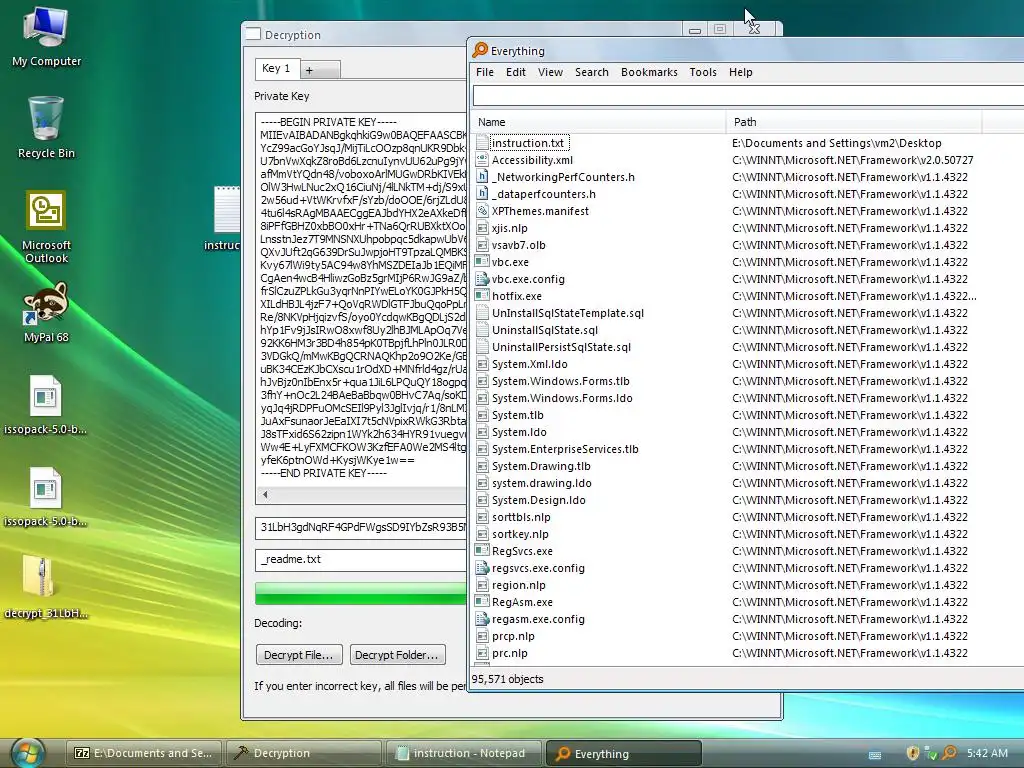Select xjis.nlp in results list
The width and height of the screenshot is (1024, 768).
click(509, 228)
